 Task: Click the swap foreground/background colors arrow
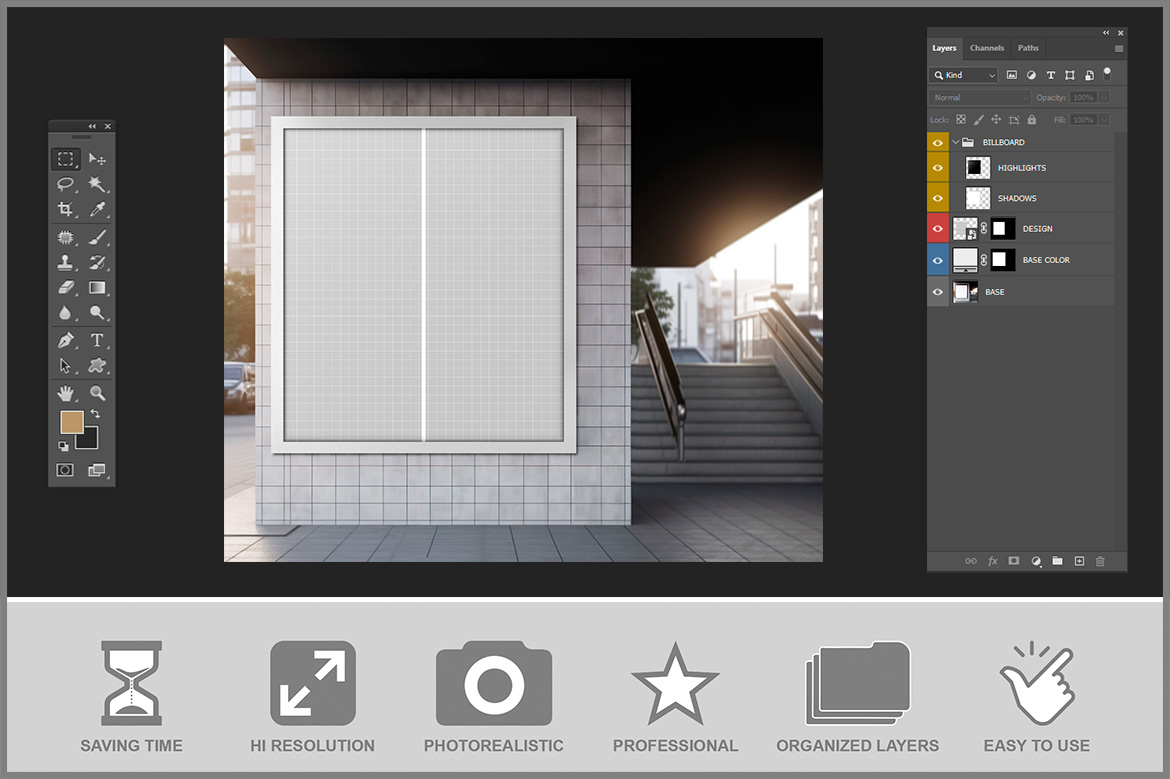pos(96,414)
